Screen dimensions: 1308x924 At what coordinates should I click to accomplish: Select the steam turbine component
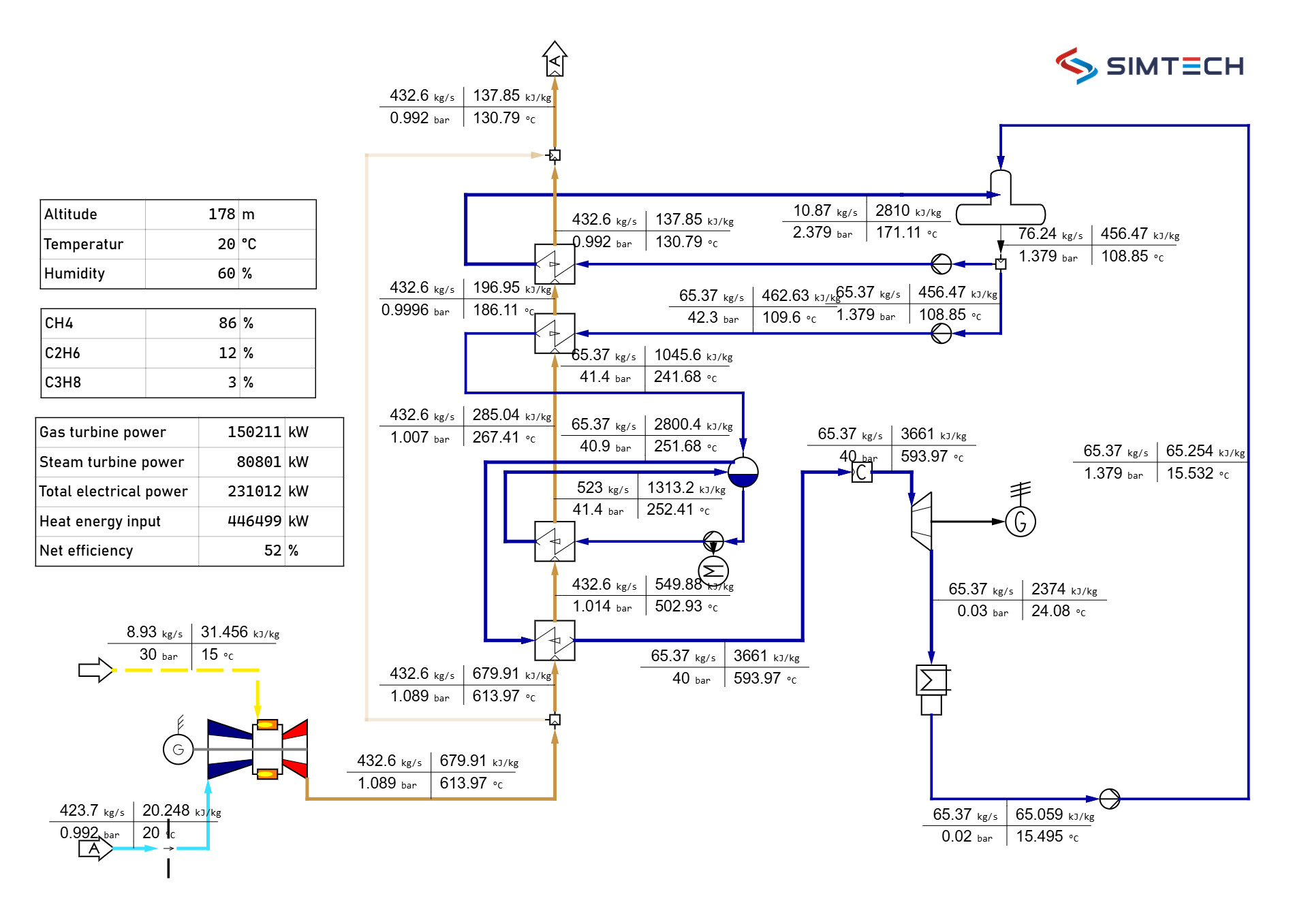tap(922, 522)
